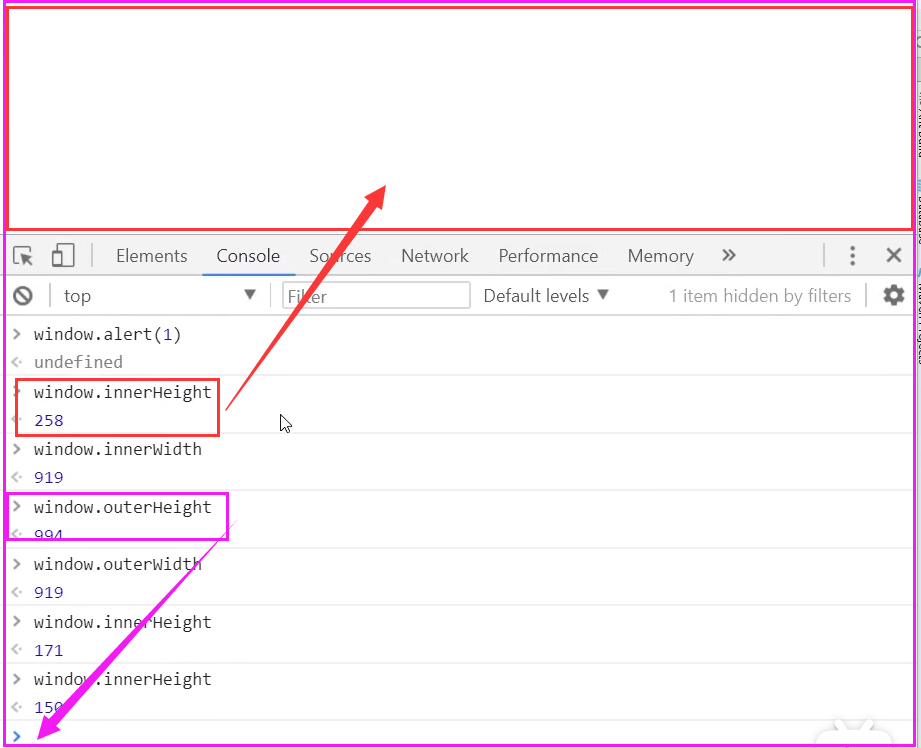This screenshot has width=921, height=748.
Task: Click the 1 item hidden by filters text
Action: pos(759,296)
